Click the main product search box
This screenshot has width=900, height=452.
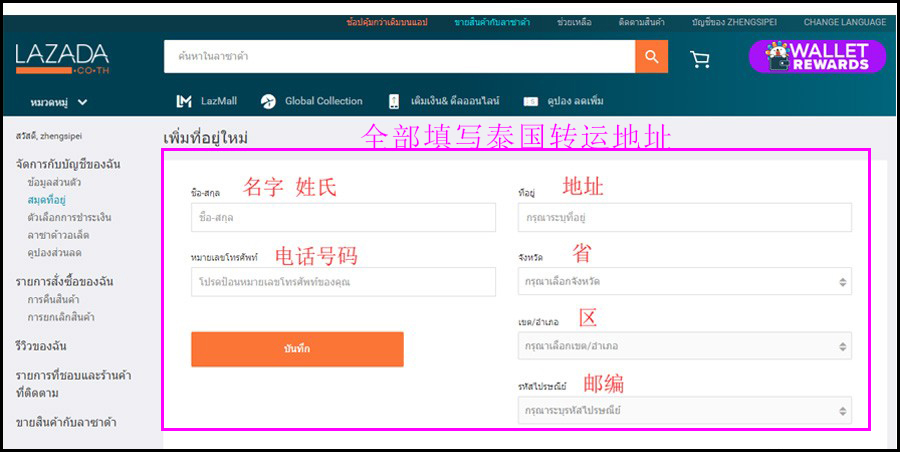point(399,57)
